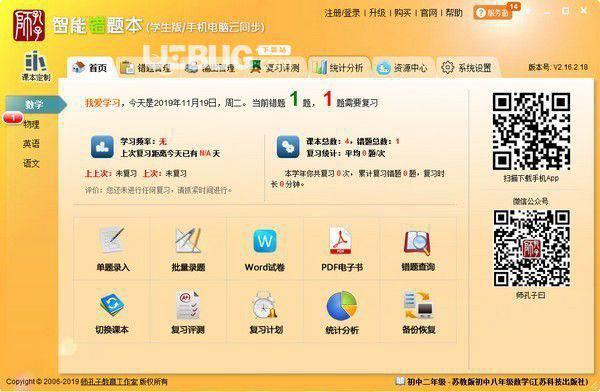Image resolution: width=600 pixels, height=392 pixels.
Task: Click green current mistake count 1
Action: click(294, 99)
